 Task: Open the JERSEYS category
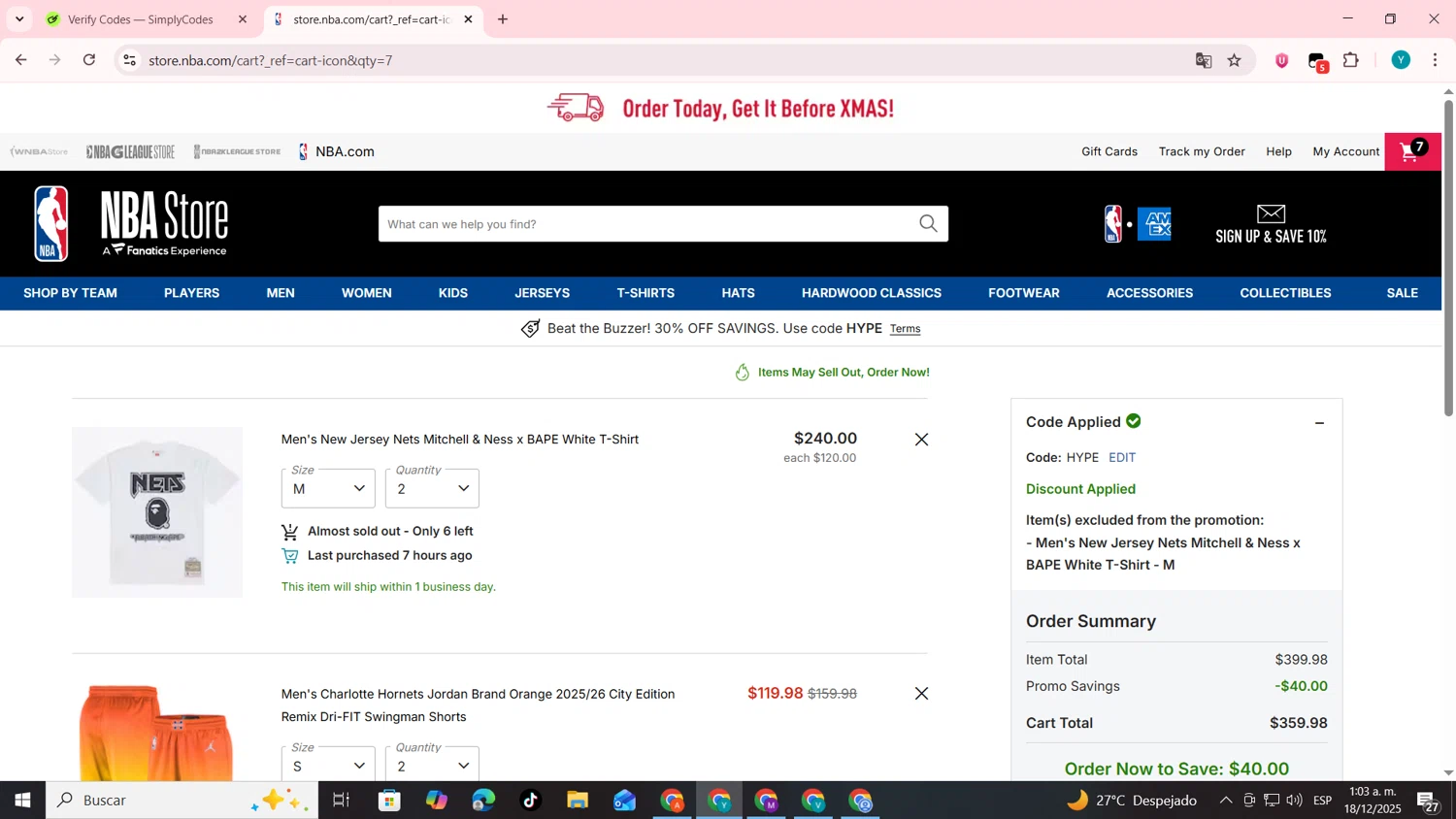542,293
